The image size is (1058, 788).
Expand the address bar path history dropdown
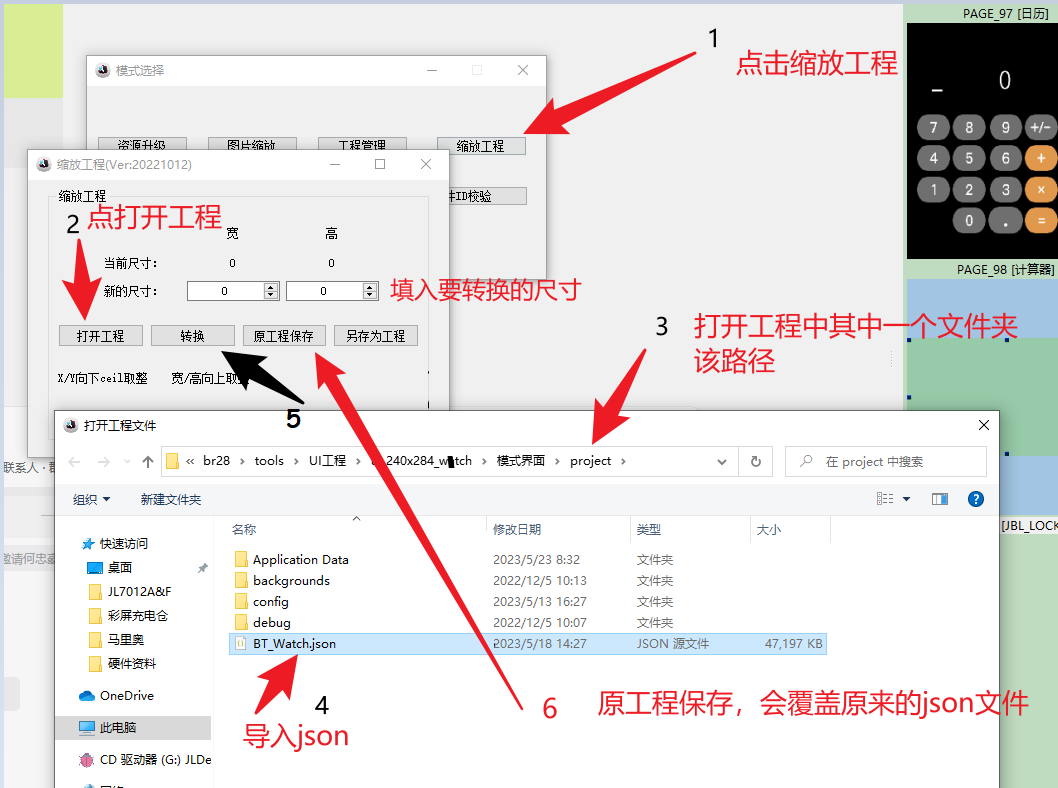pyautogui.click(x=722, y=461)
